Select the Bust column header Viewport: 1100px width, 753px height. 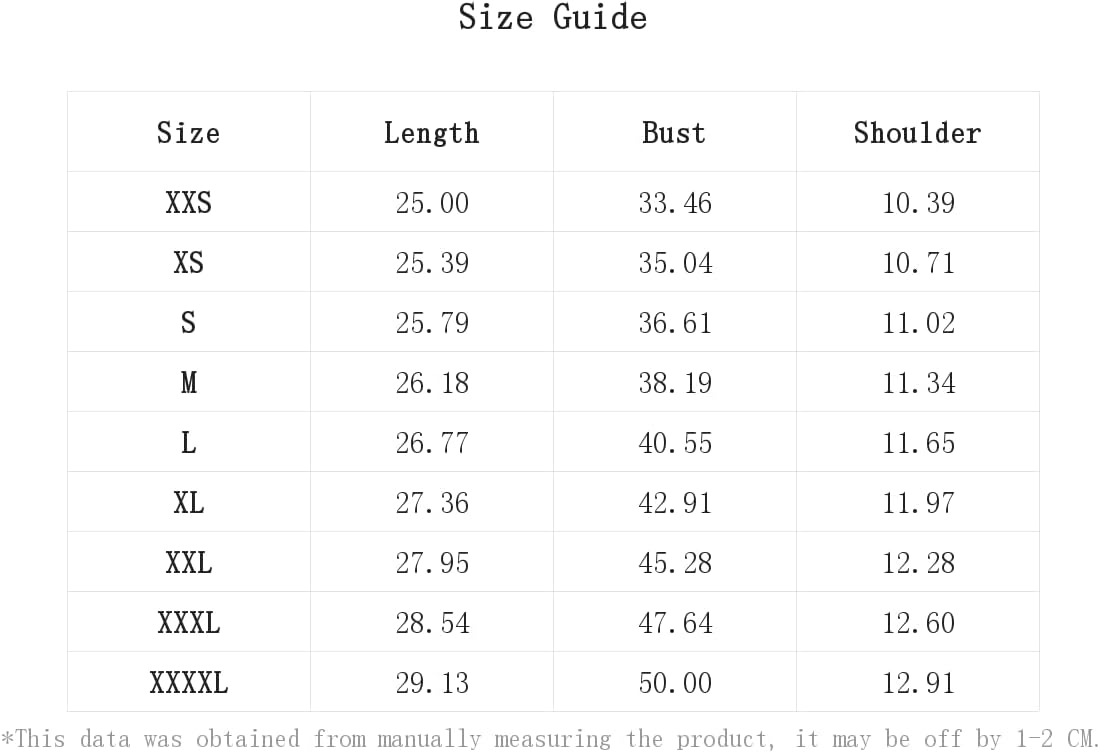[674, 133]
